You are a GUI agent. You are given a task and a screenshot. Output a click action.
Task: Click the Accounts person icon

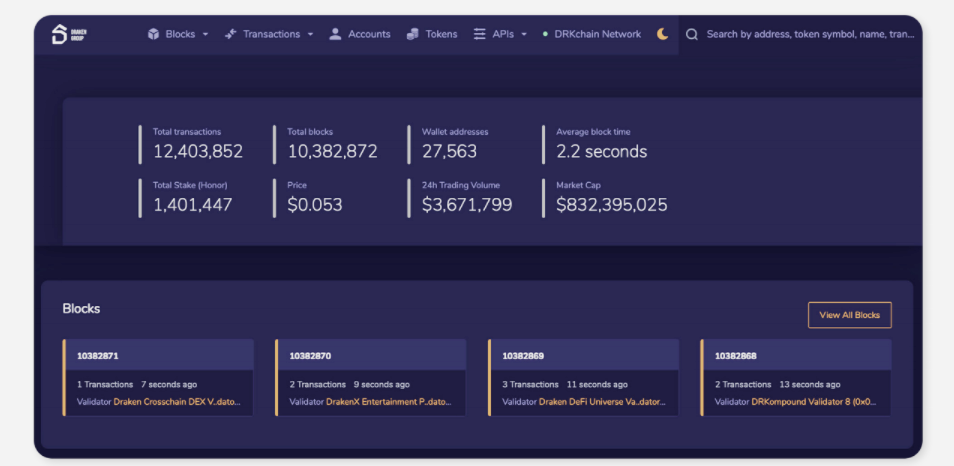335,34
